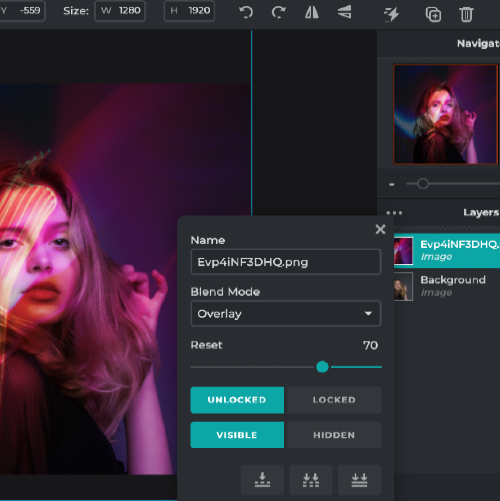
Task: Open the Blend Mode dropdown
Action: 286,314
